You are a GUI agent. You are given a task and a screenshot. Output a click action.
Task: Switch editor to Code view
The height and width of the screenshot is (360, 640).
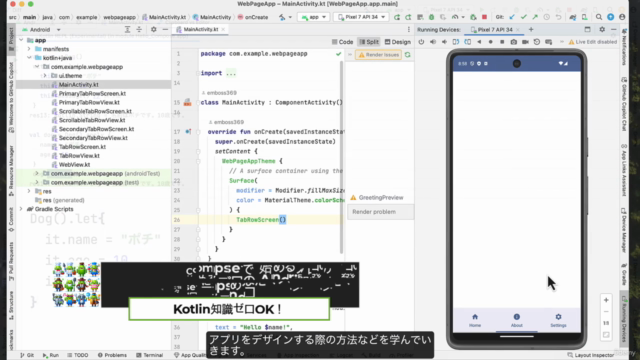(x=342, y=42)
